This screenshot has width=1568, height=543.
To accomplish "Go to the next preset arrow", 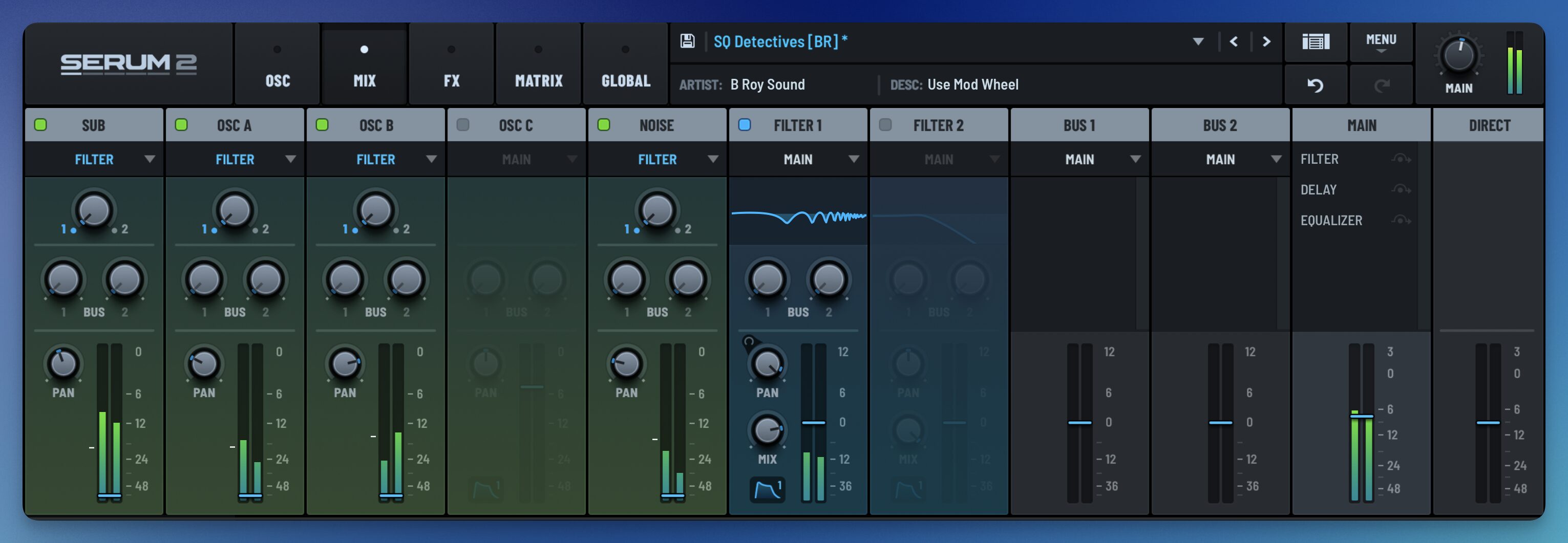I will coord(1267,41).
